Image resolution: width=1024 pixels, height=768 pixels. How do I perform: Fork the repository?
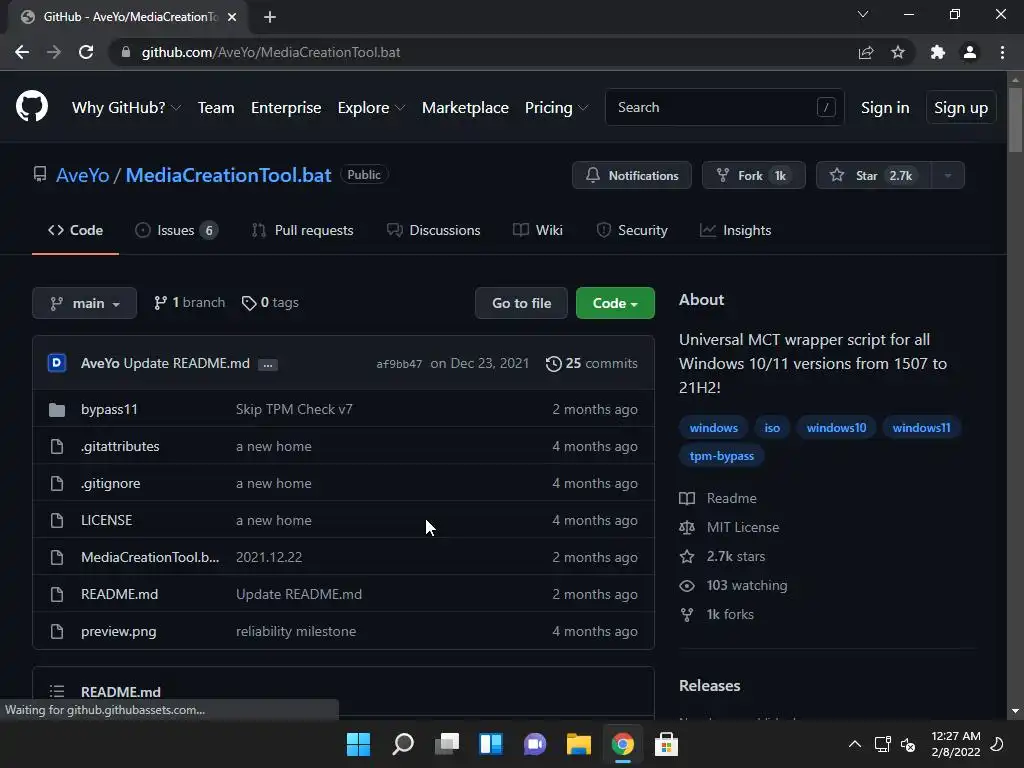pyautogui.click(x=754, y=175)
